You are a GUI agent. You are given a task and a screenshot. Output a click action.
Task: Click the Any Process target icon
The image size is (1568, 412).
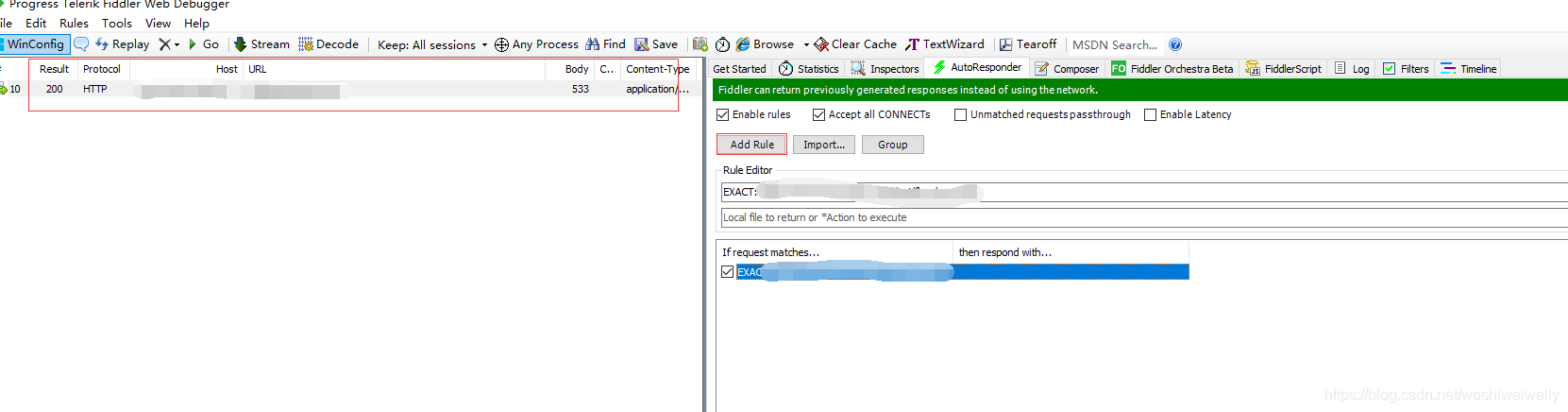(501, 44)
